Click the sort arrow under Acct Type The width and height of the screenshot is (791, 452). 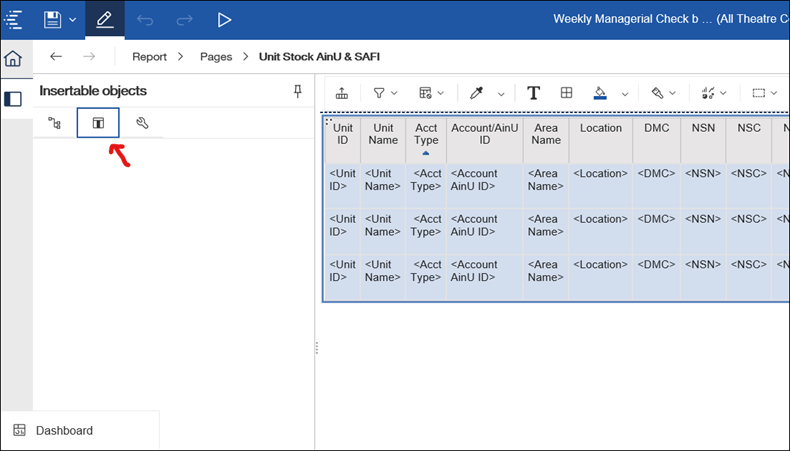tap(426, 153)
